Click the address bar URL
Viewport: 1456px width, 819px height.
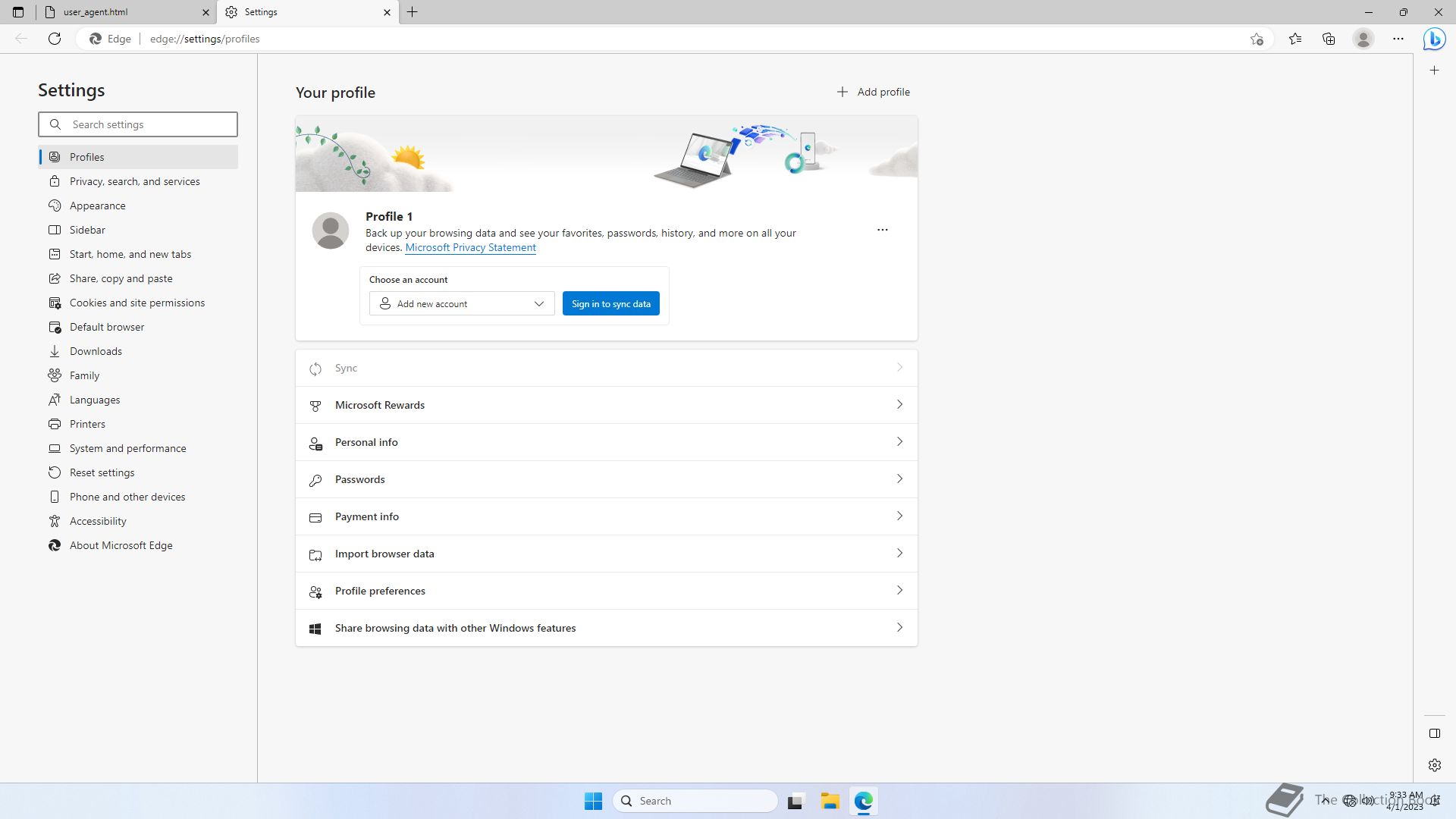point(205,39)
